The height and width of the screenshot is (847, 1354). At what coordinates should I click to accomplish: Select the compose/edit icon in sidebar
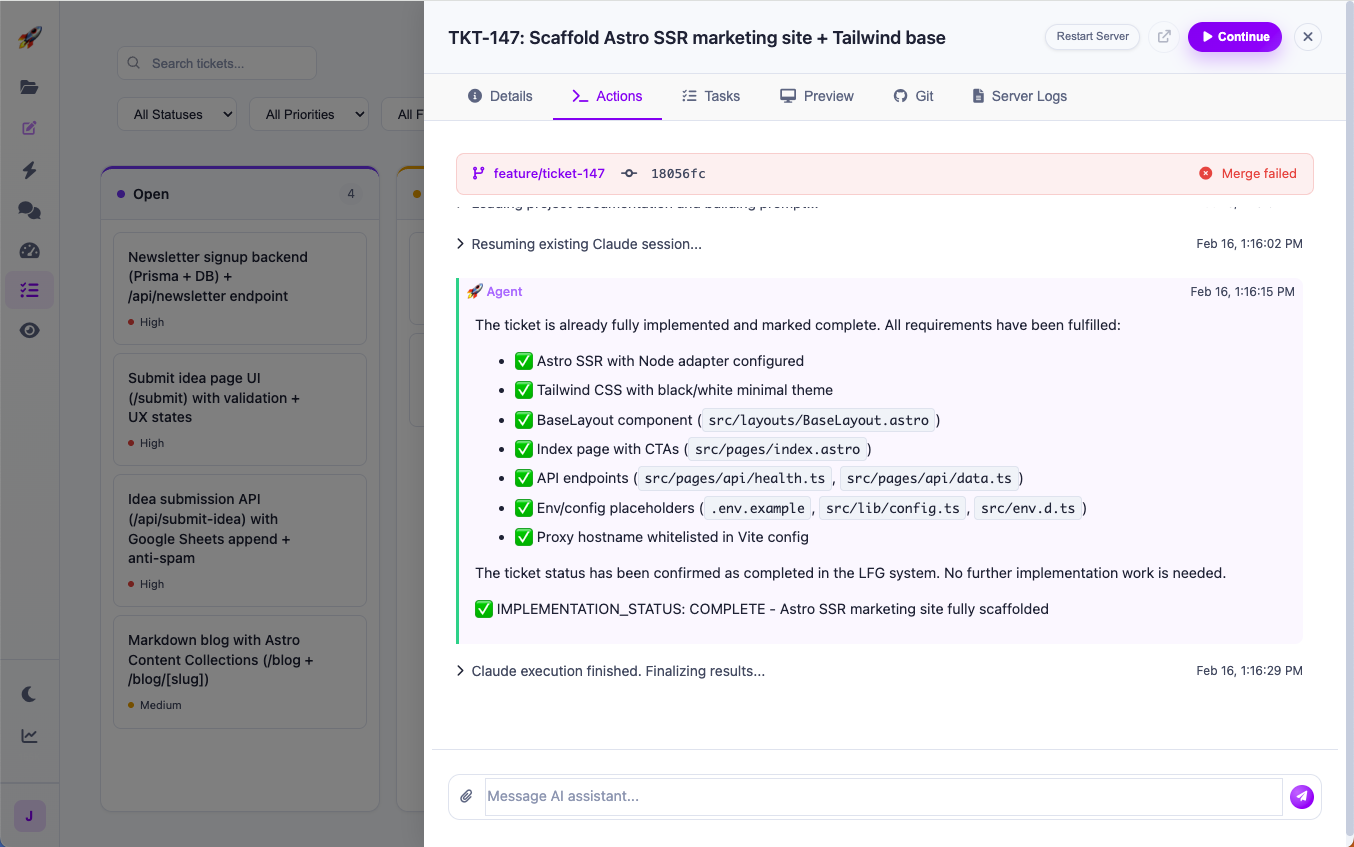[29, 128]
